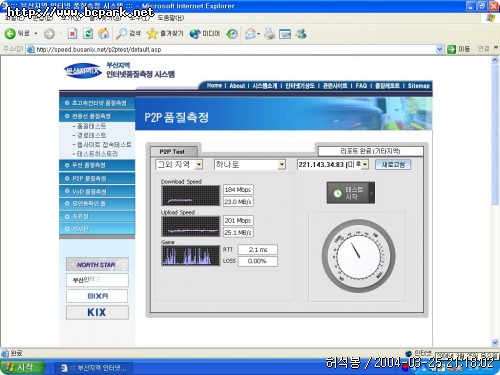
Task: Click the RTT 2.1 ms value
Action: (x=258, y=249)
